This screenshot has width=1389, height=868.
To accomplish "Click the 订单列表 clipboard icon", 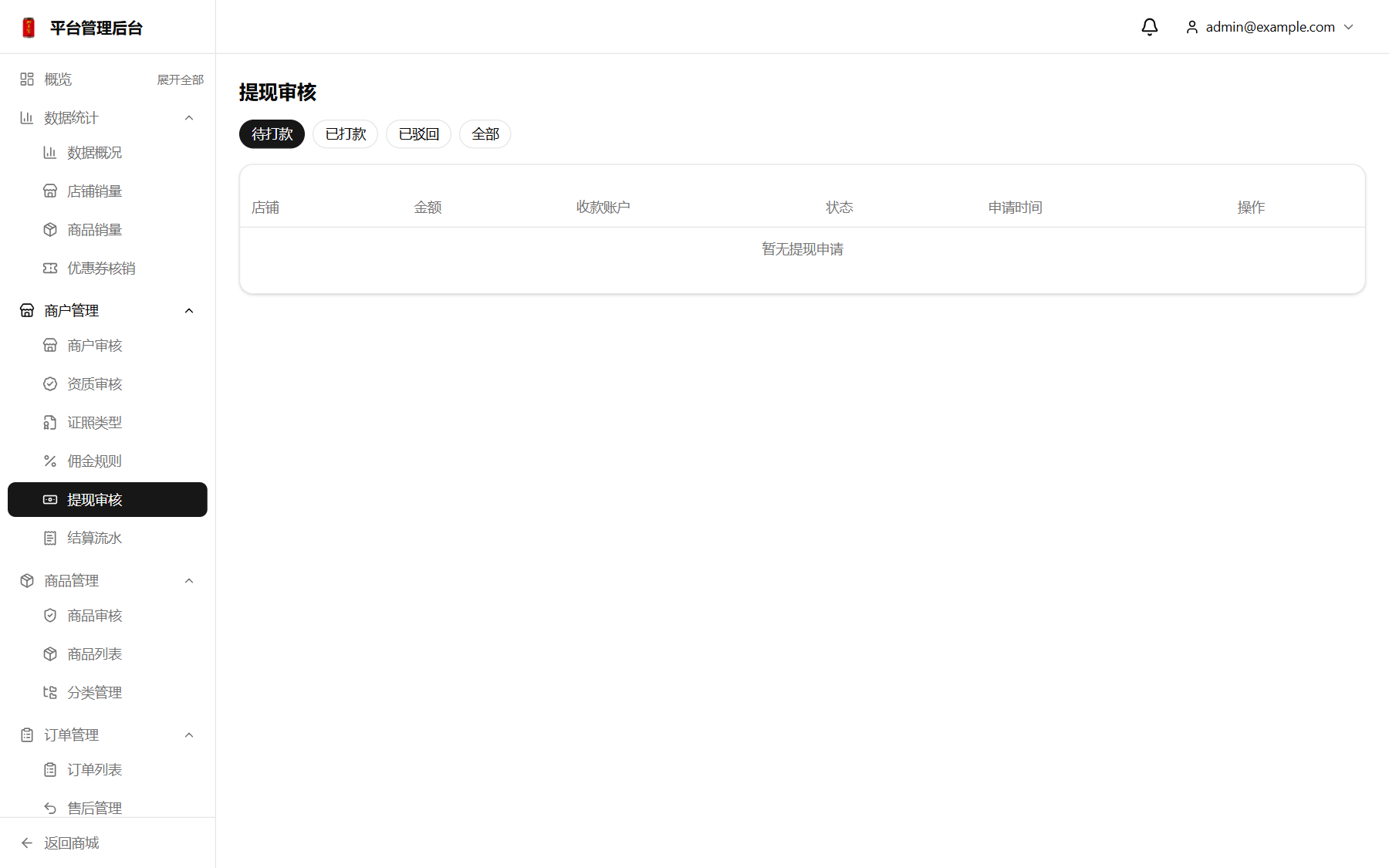I will pos(50,770).
